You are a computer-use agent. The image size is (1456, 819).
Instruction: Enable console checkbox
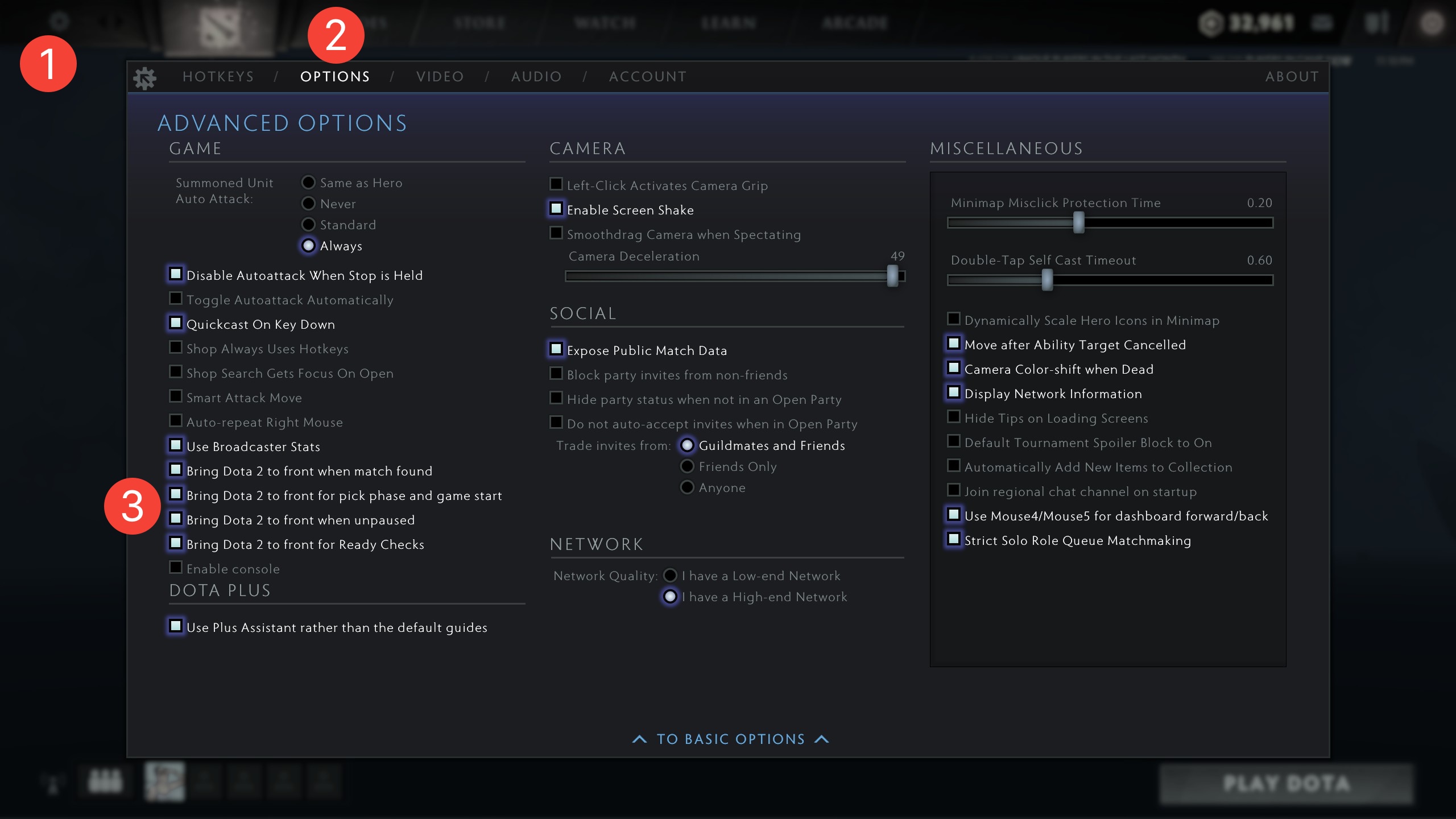(x=176, y=568)
